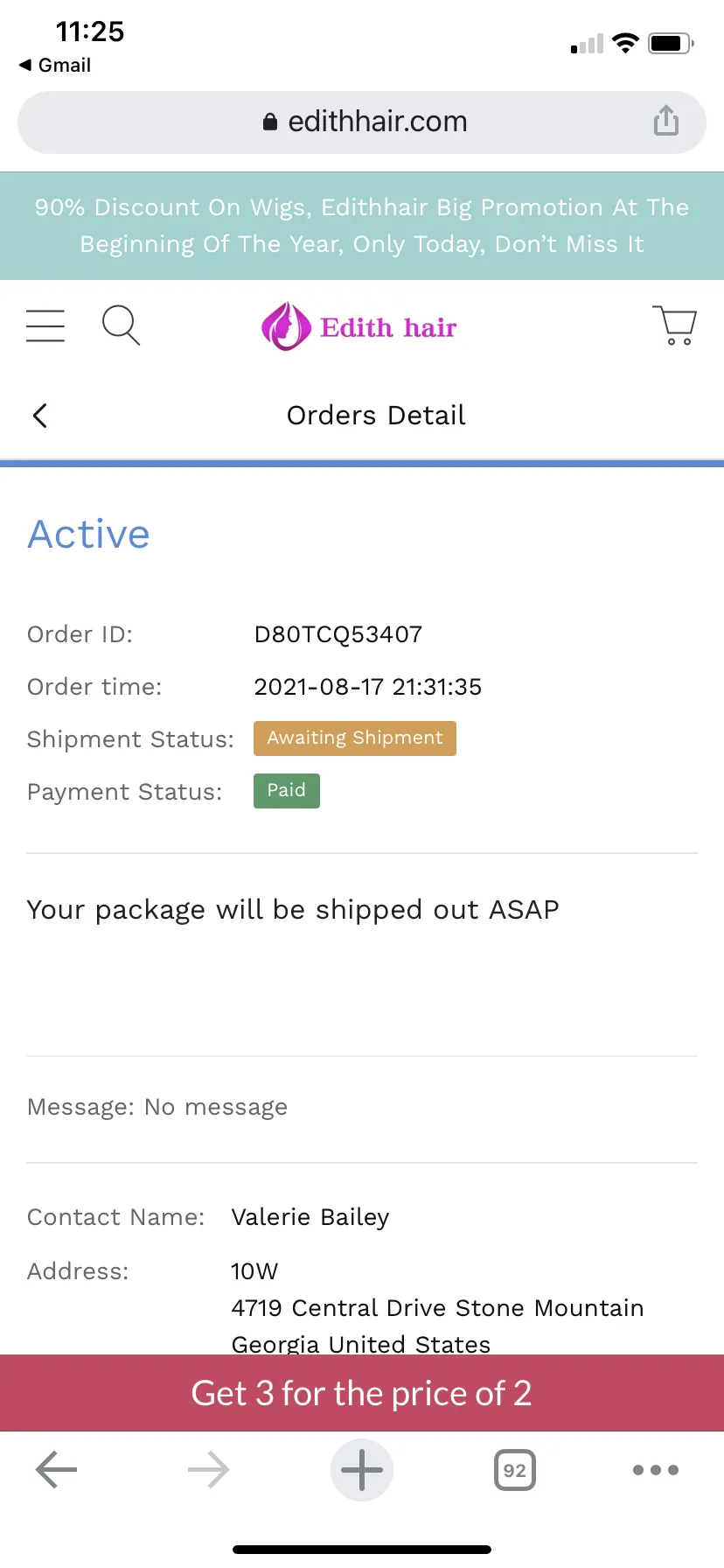Screen dimensions: 724x1568
Task: Tap the padlock icon before edithhair.com
Action: coord(270,122)
